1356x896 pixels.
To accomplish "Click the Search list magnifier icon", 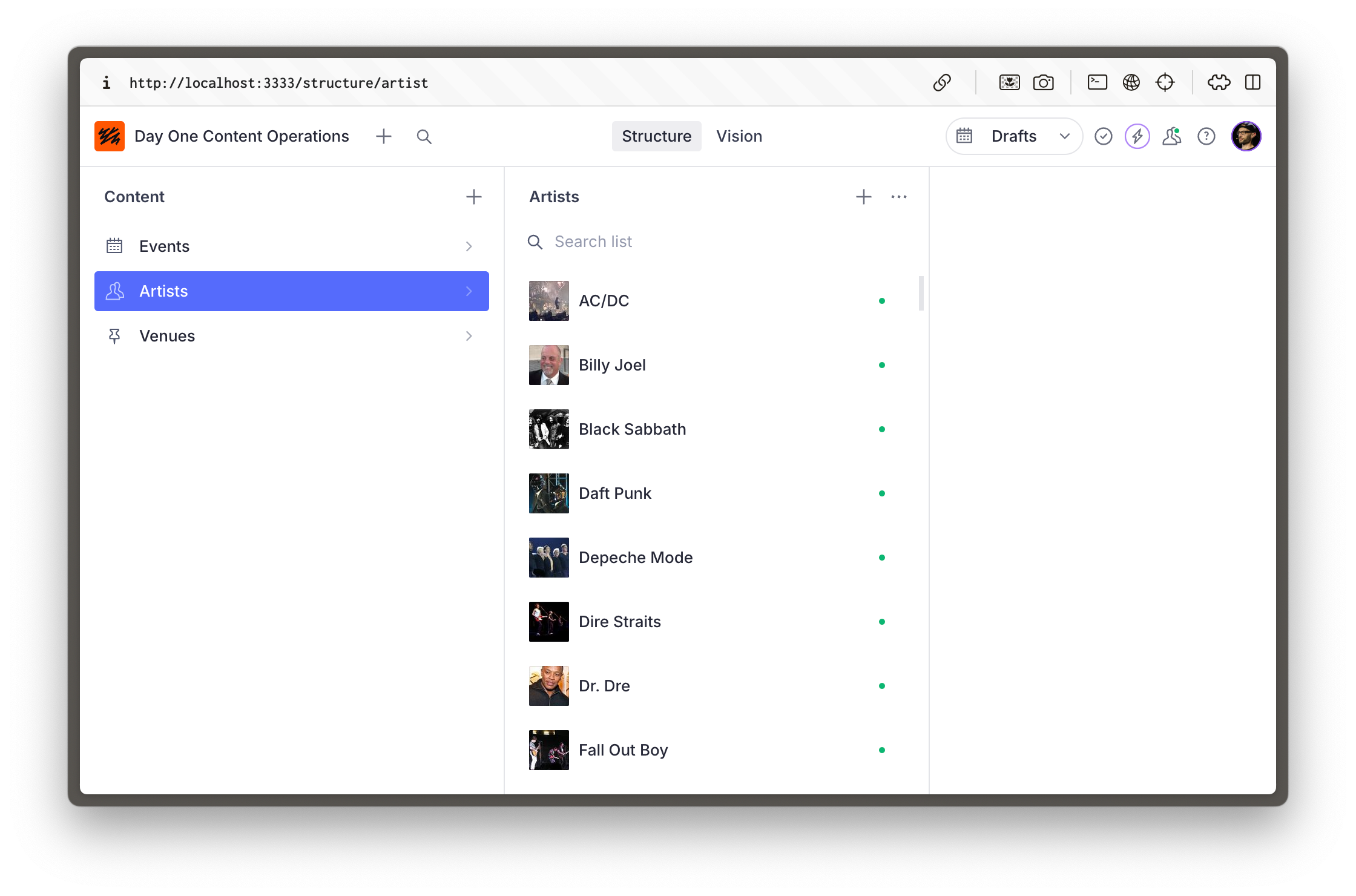I will point(535,242).
